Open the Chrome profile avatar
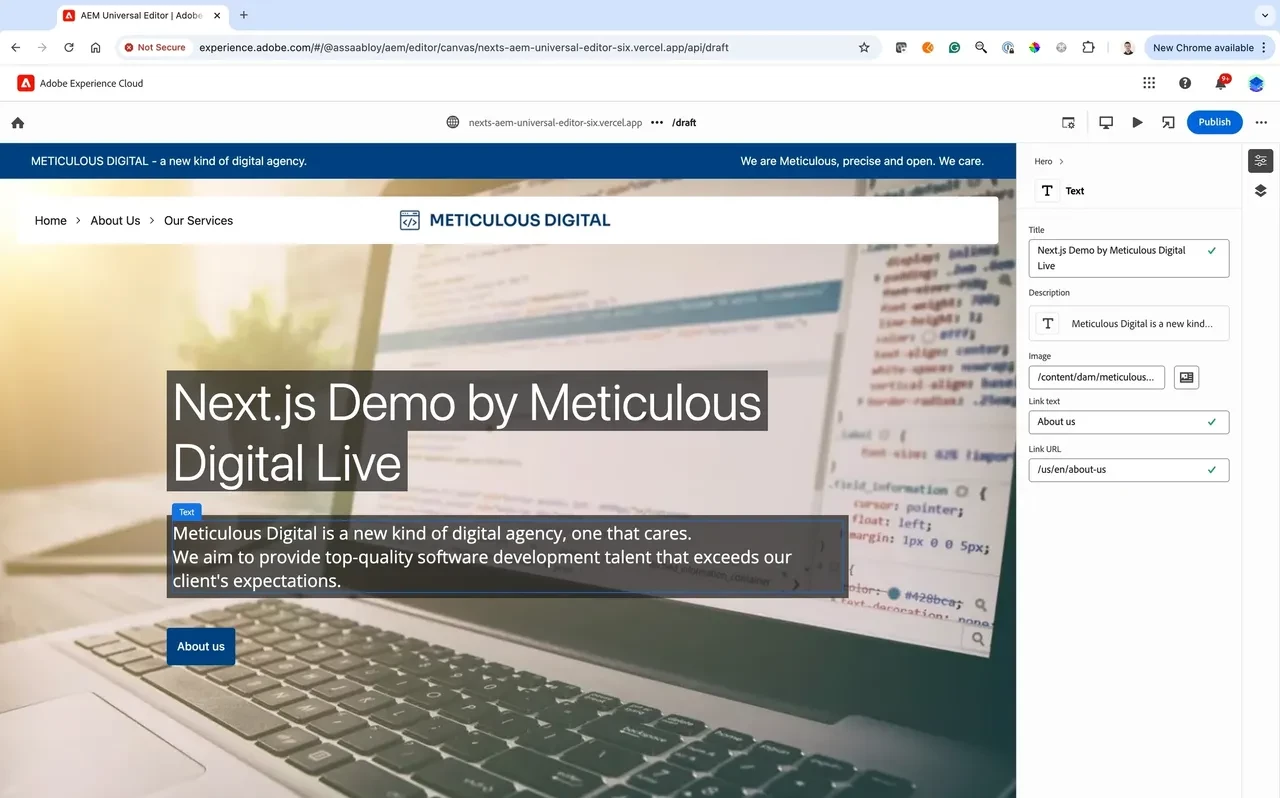This screenshot has width=1280, height=798. tap(1128, 47)
